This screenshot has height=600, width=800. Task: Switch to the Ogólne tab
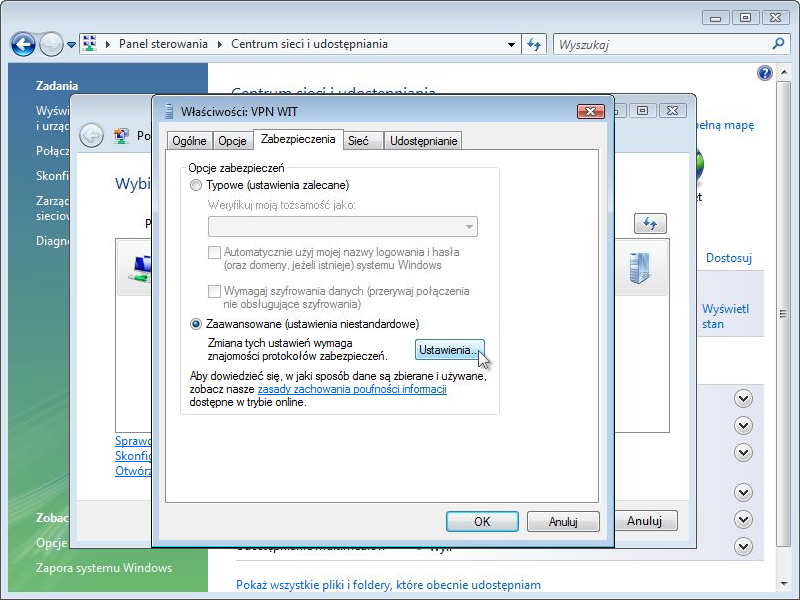click(189, 141)
